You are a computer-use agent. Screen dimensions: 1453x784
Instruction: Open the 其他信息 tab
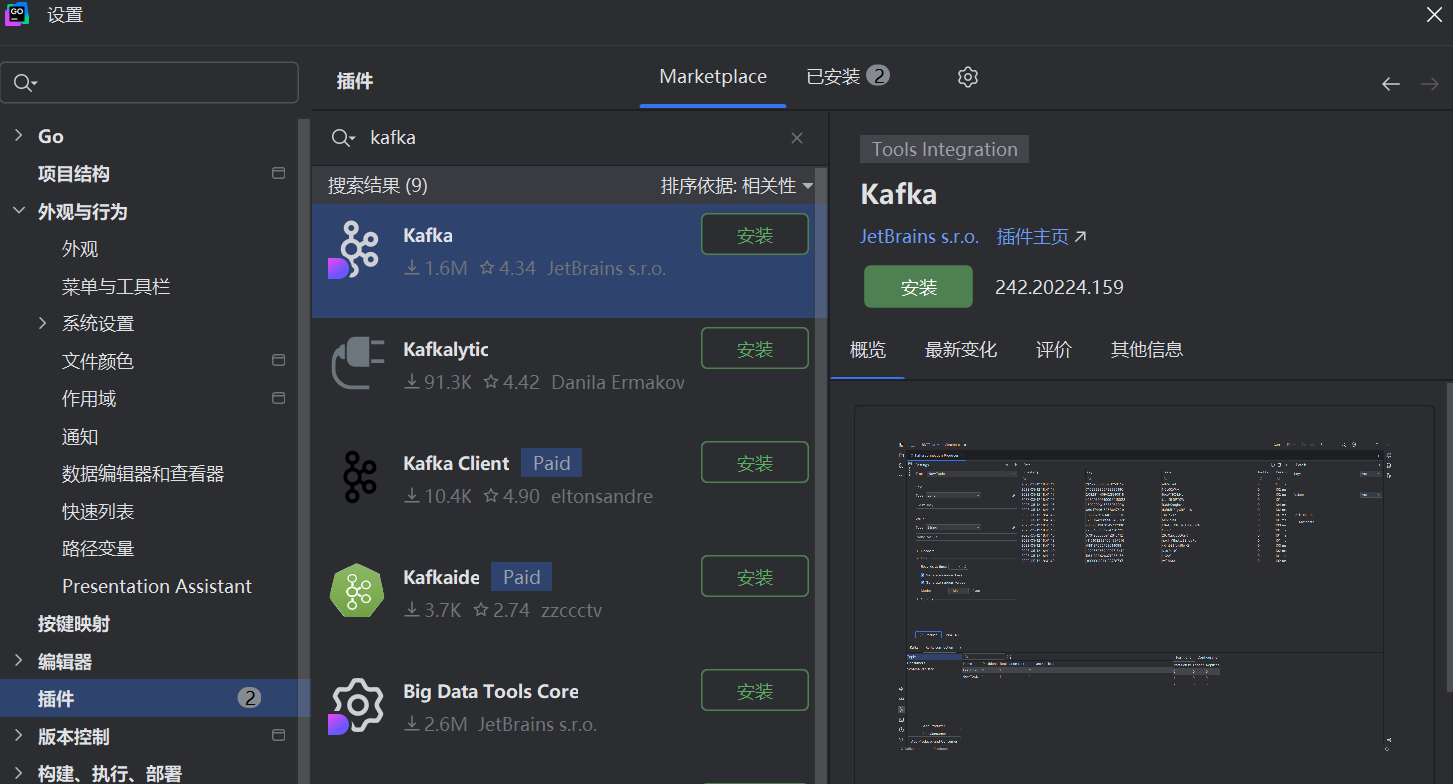(1147, 349)
